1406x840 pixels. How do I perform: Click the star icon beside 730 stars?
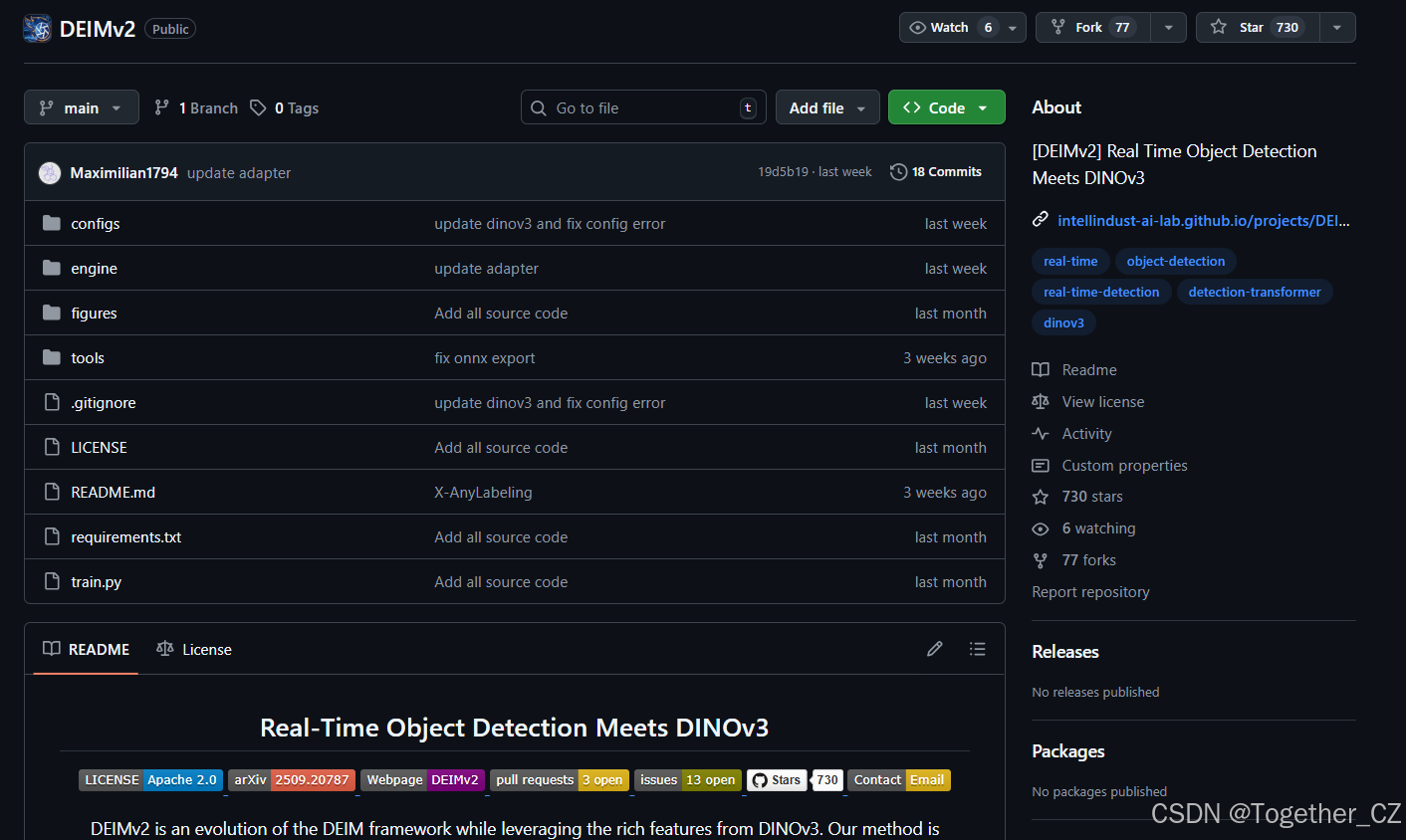(x=1041, y=497)
